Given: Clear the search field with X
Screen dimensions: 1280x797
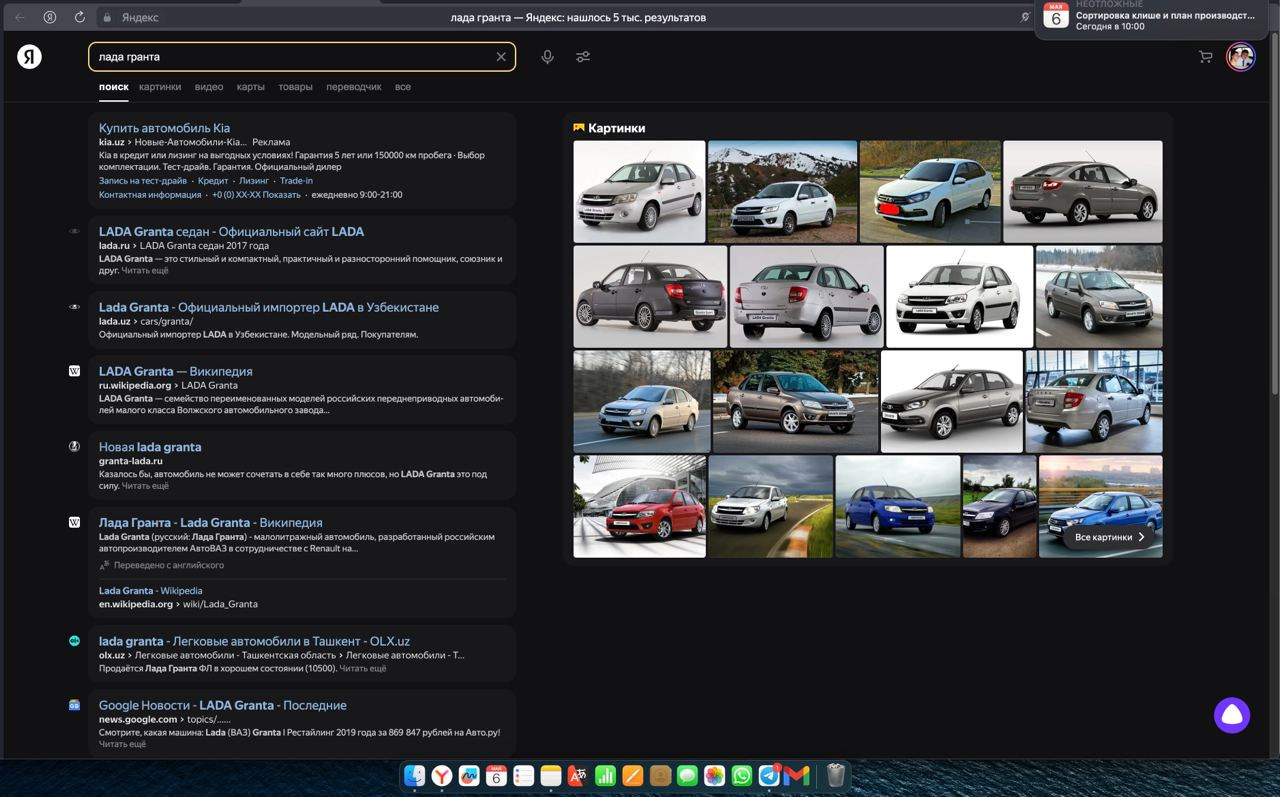Looking at the screenshot, I should (501, 57).
